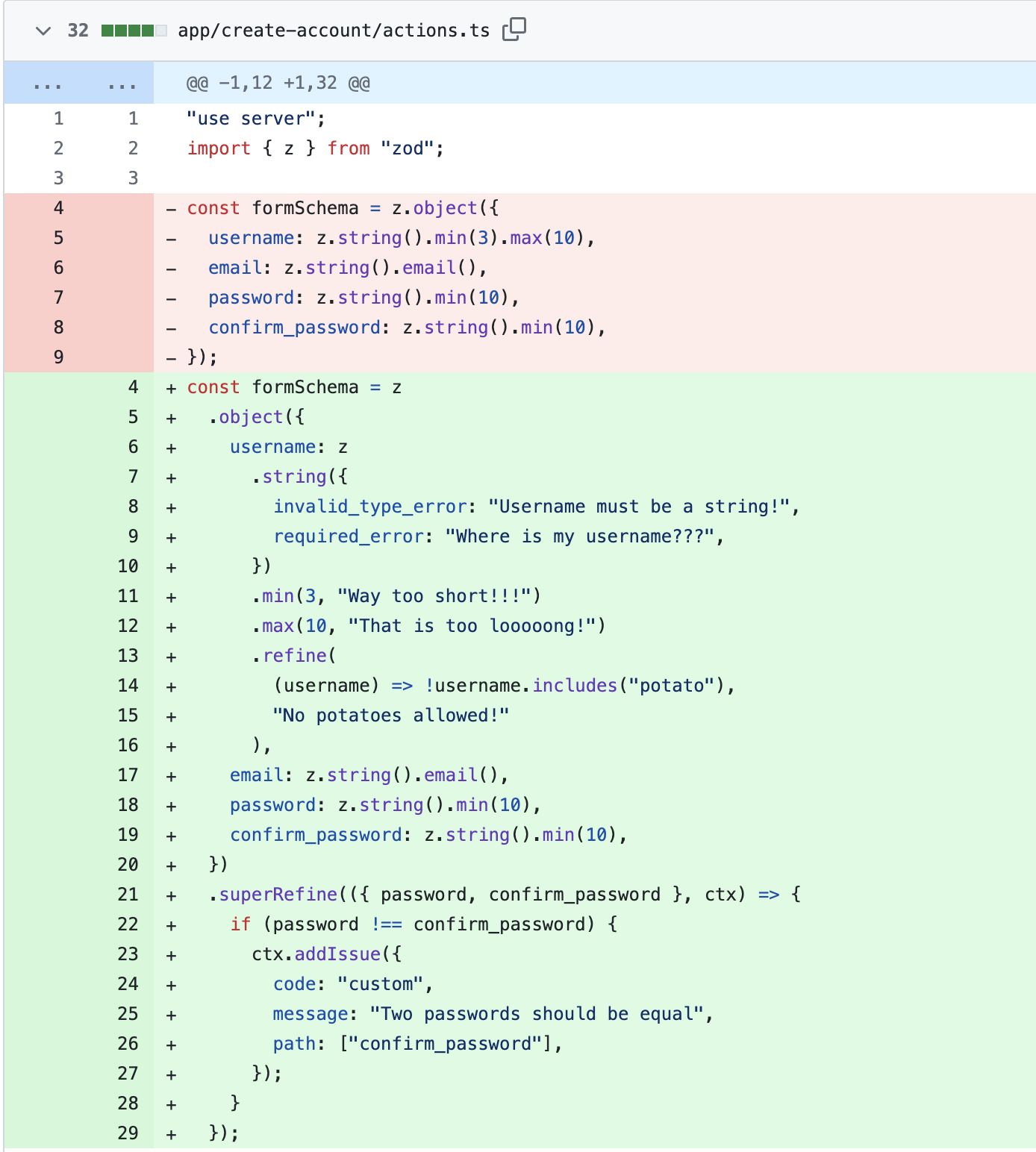Click the .refine( line
Image resolution: width=1036 pixels, height=1152 pixels.
294,656
